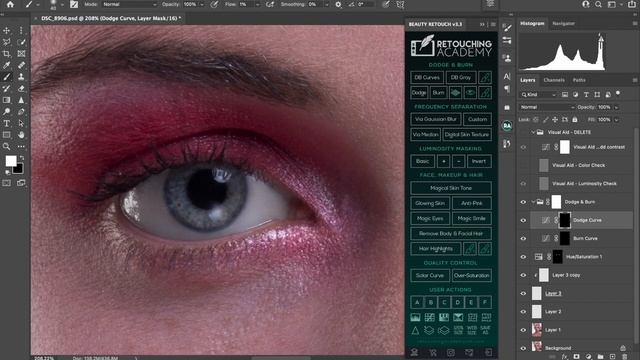Open the Smoothing dropdown
This screenshot has width=640, height=360.
point(327,4)
